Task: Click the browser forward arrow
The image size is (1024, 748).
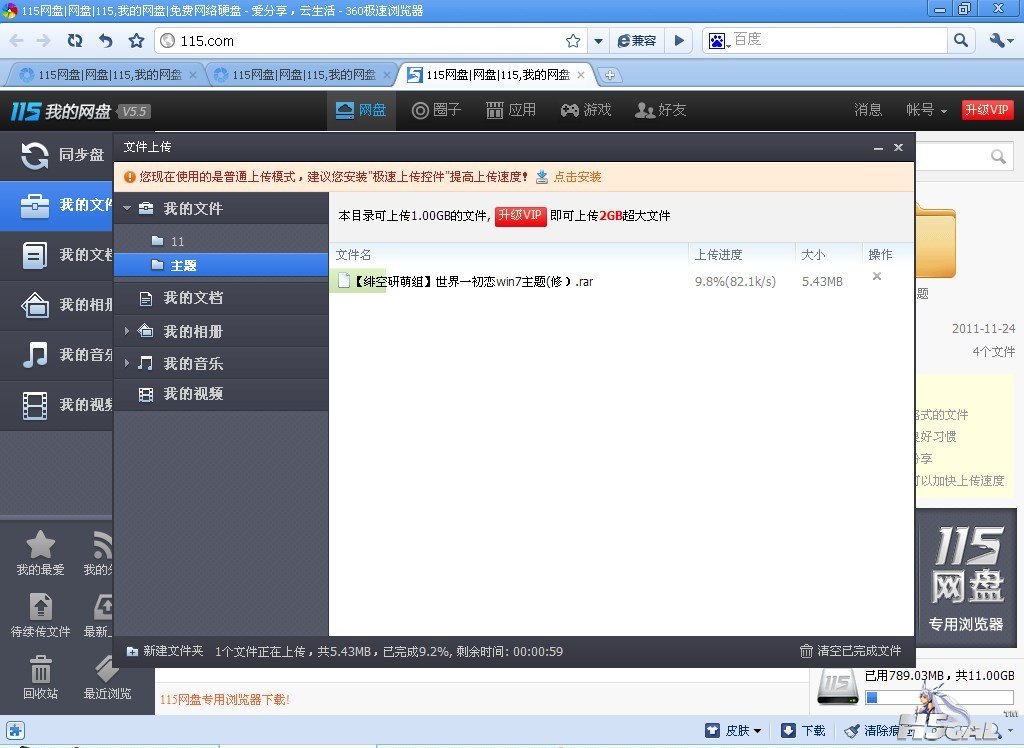Action: [x=43, y=41]
